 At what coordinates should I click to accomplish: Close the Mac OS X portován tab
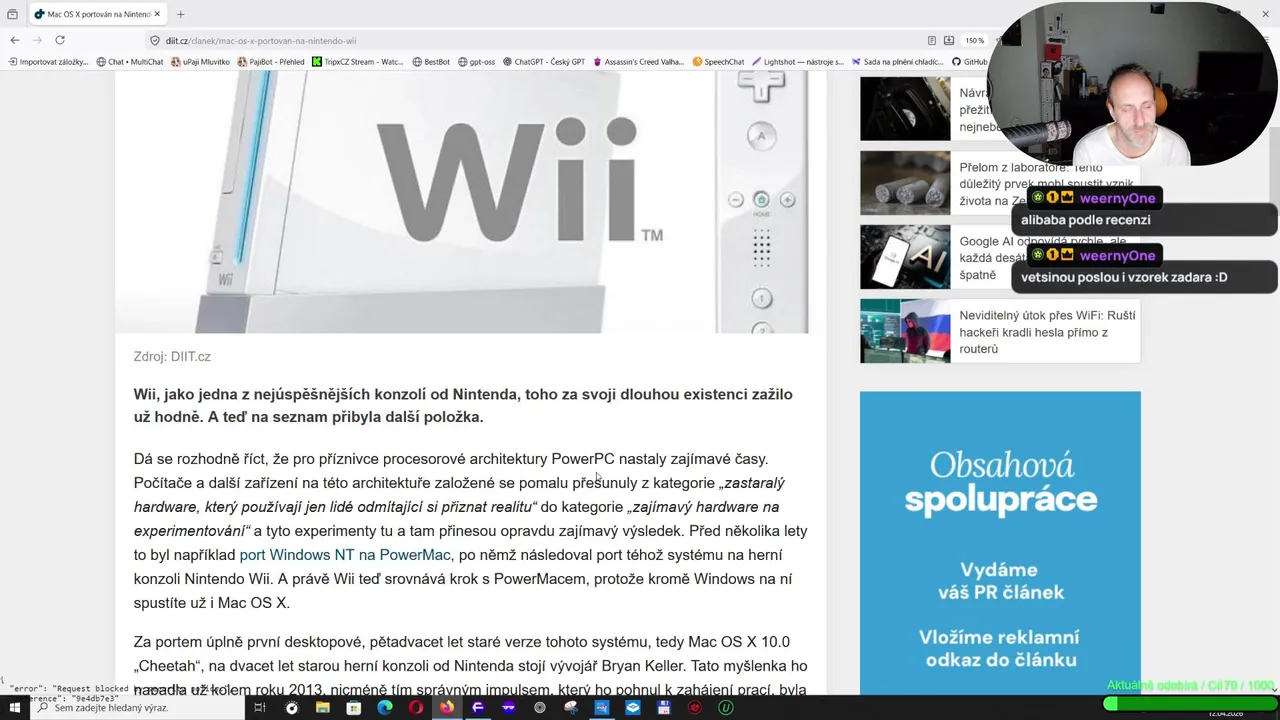[x=157, y=14]
